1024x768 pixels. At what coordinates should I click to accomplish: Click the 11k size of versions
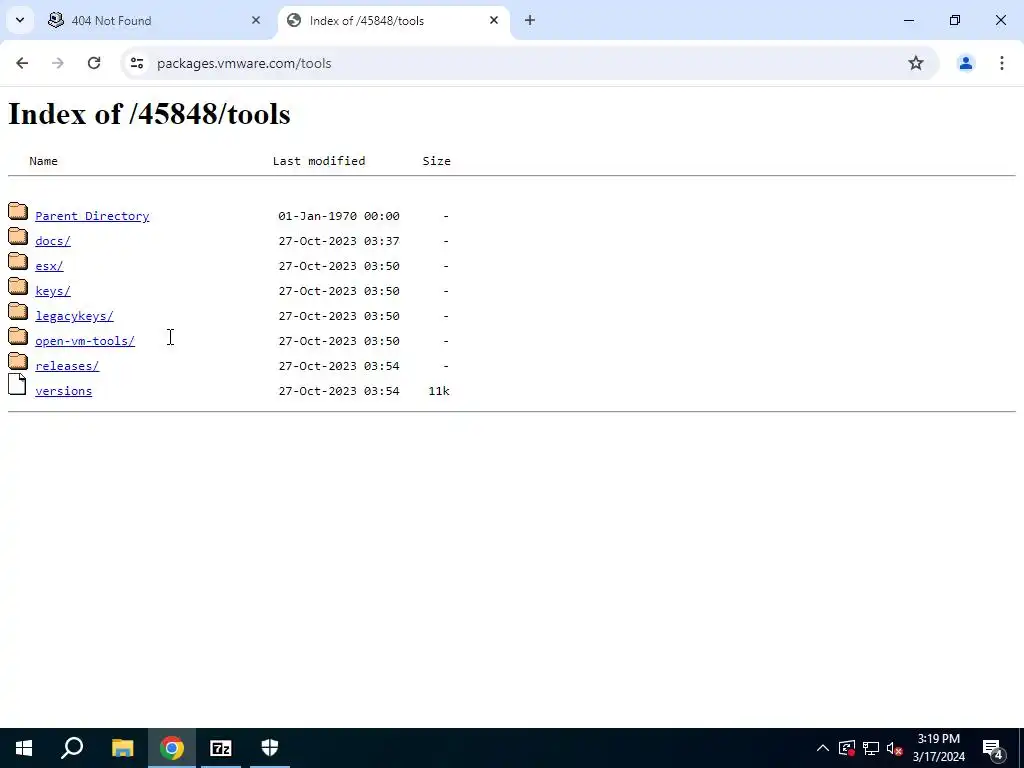click(x=439, y=391)
